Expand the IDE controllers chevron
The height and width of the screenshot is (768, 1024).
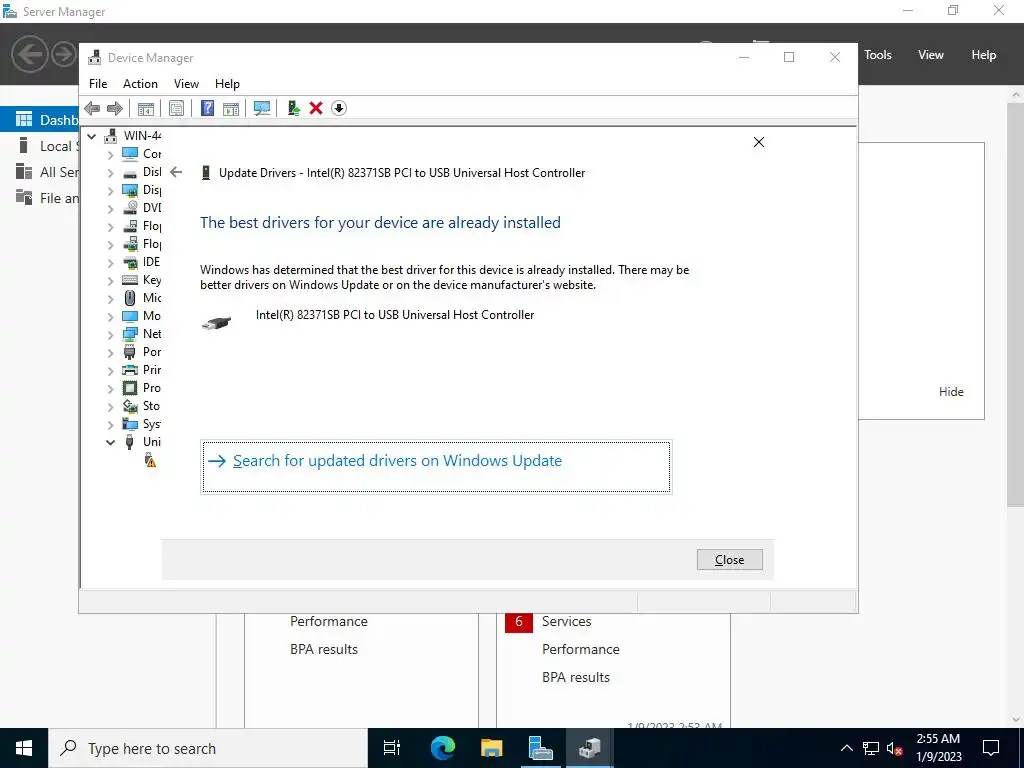pos(110,263)
